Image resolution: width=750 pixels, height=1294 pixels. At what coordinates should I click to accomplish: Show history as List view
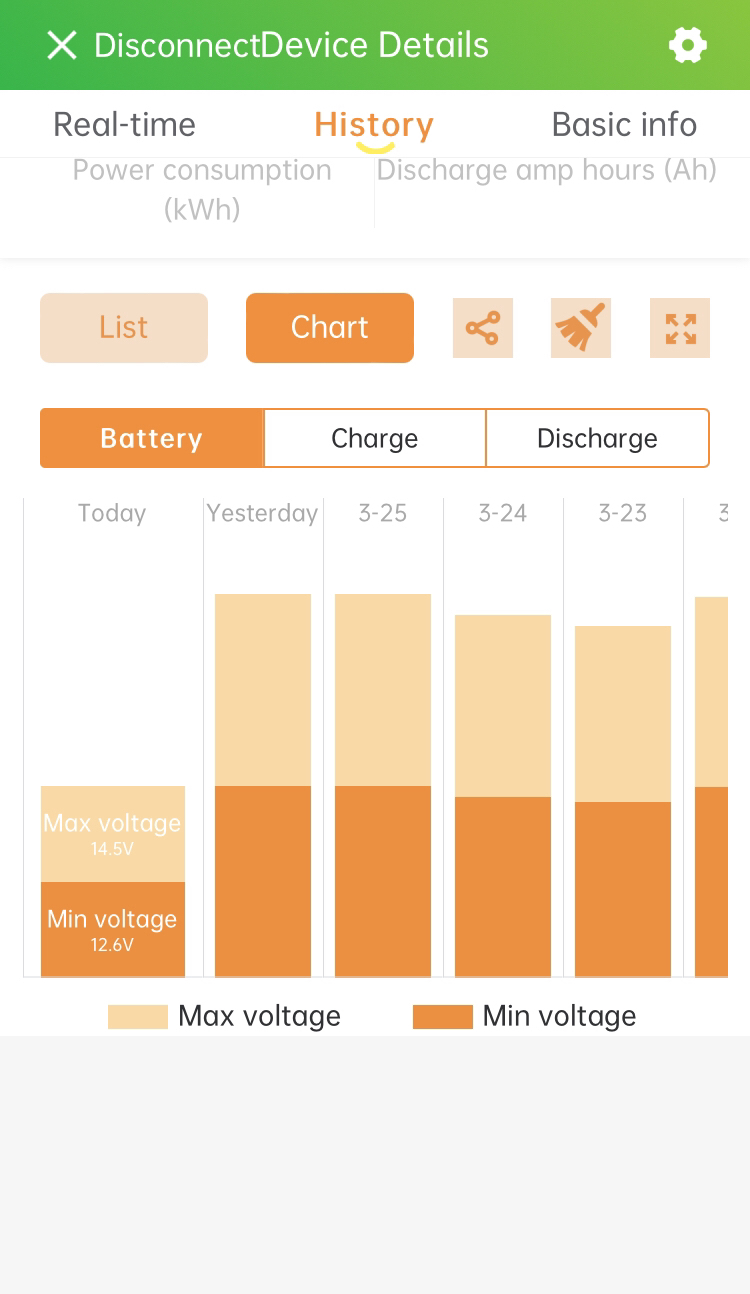point(124,328)
